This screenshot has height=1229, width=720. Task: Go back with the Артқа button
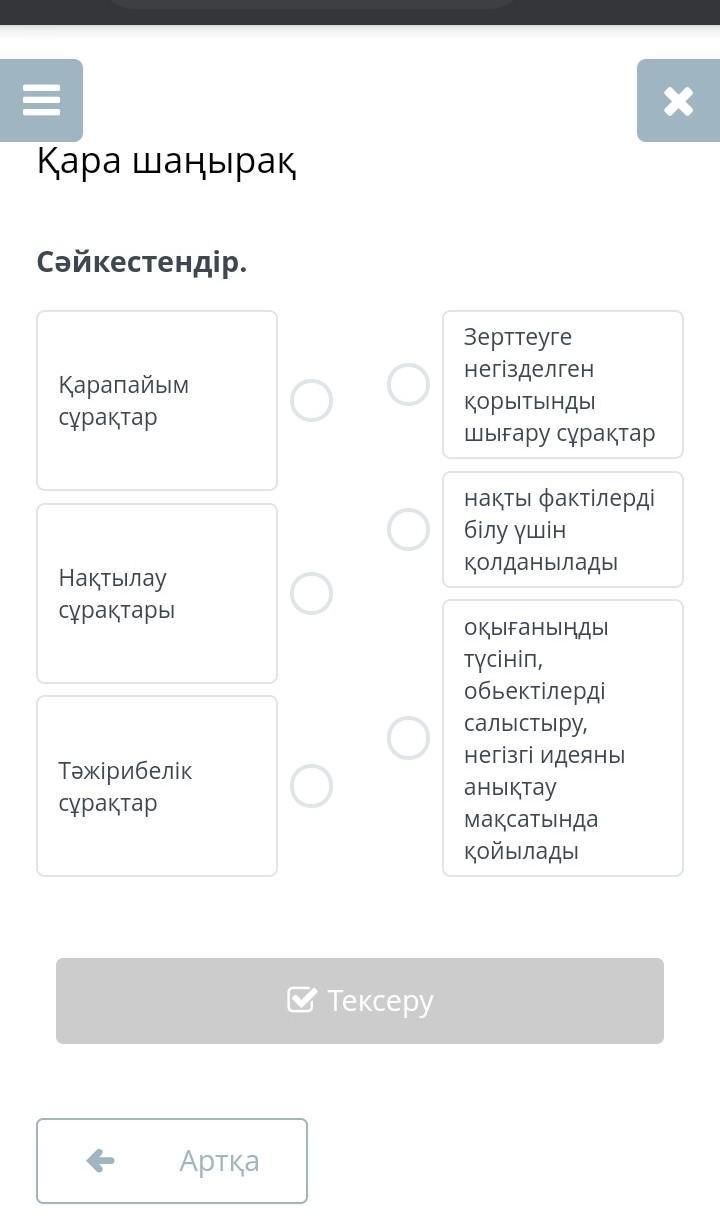click(x=172, y=1160)
